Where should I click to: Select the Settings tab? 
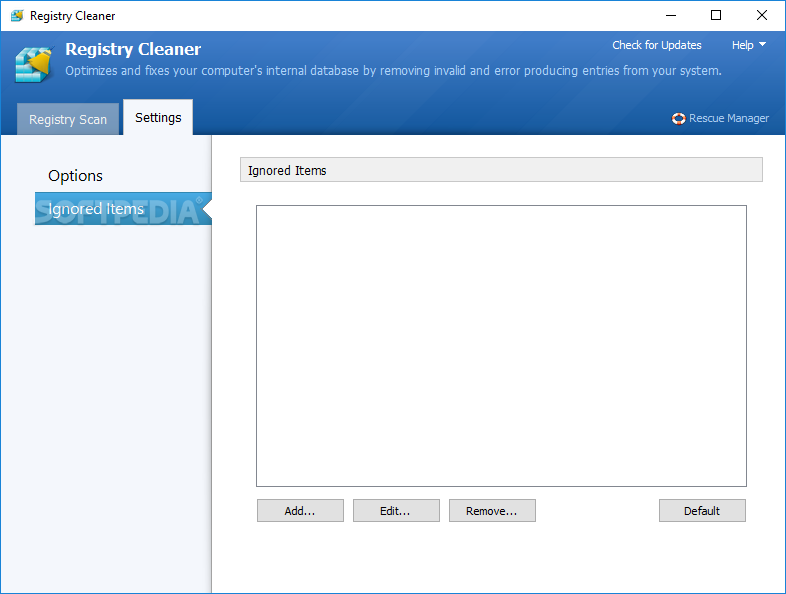[x=158, y=117]
